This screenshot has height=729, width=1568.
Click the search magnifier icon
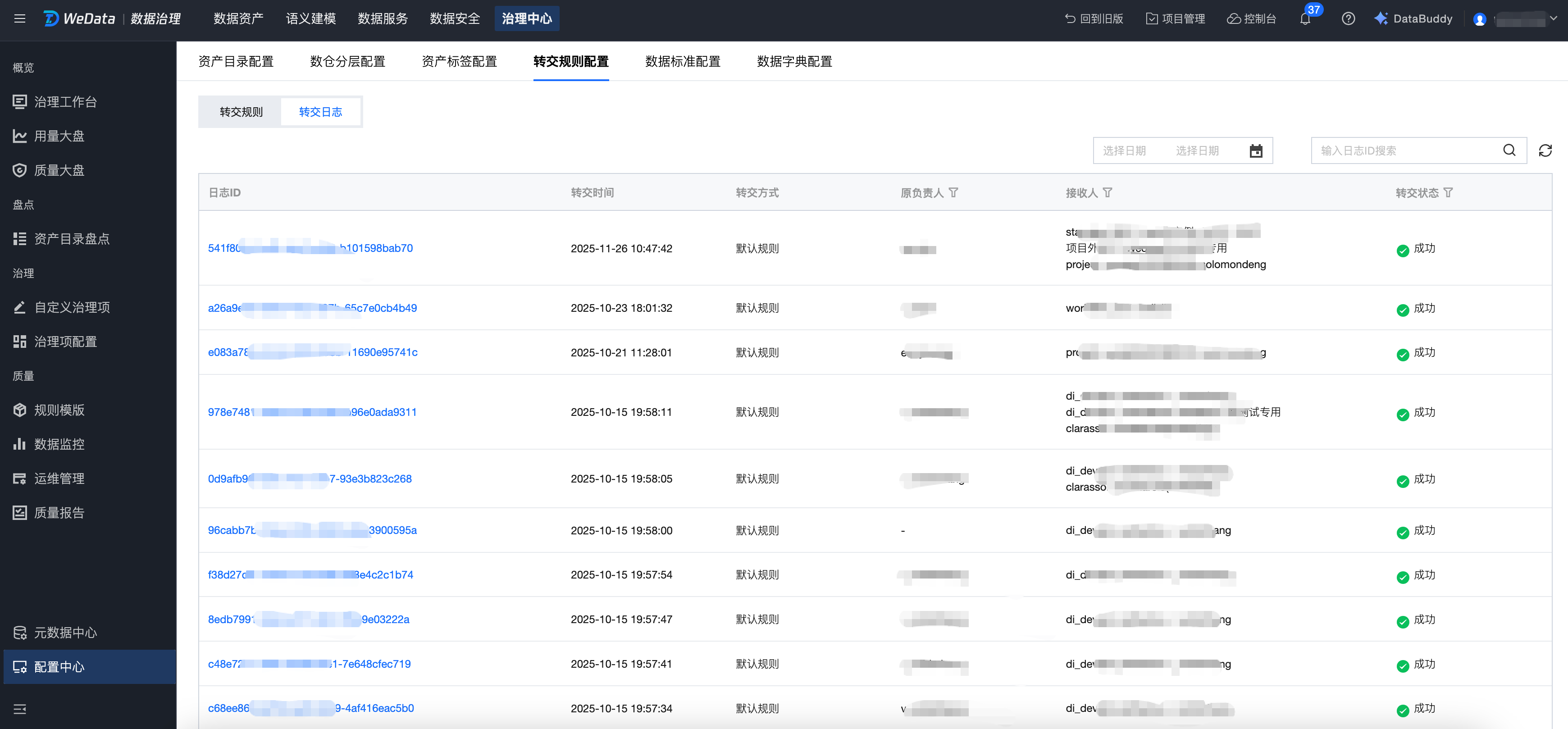[x=1509, y=150]
